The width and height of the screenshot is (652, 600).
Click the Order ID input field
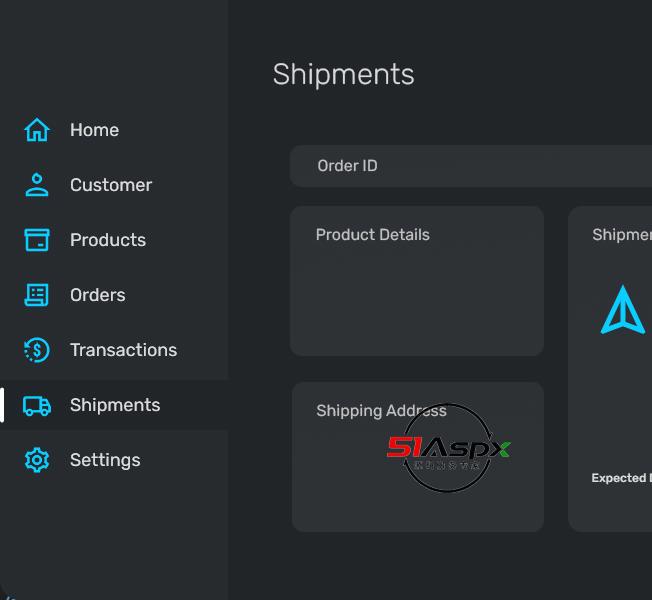470,166
